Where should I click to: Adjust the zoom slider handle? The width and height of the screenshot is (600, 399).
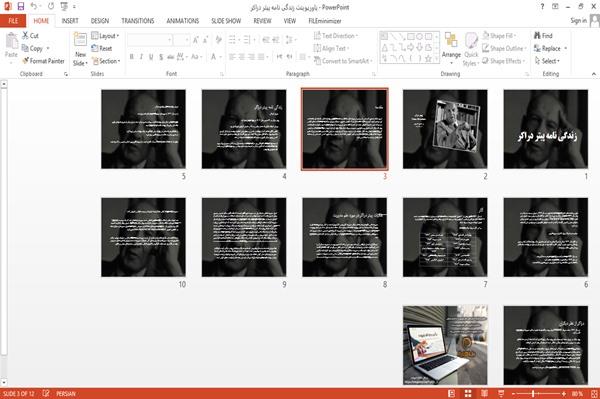(533, 393)
